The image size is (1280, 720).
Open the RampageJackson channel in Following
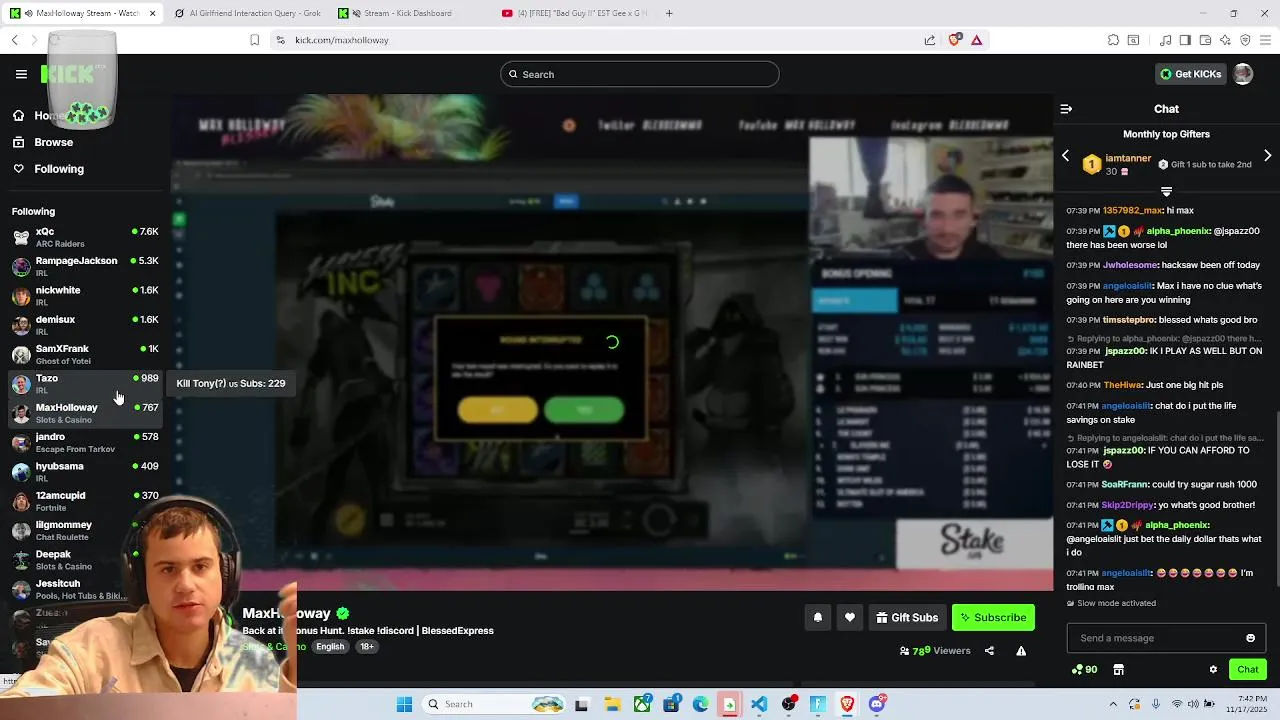point(84,266)
